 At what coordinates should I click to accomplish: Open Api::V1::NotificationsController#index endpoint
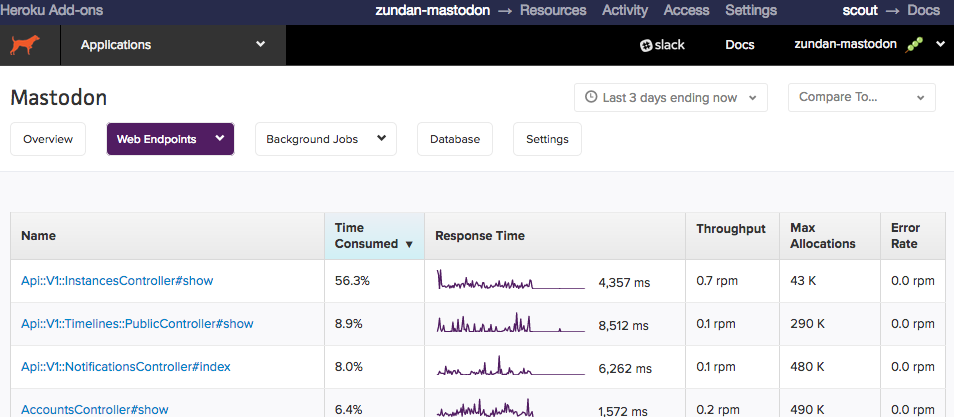point(126,367)
